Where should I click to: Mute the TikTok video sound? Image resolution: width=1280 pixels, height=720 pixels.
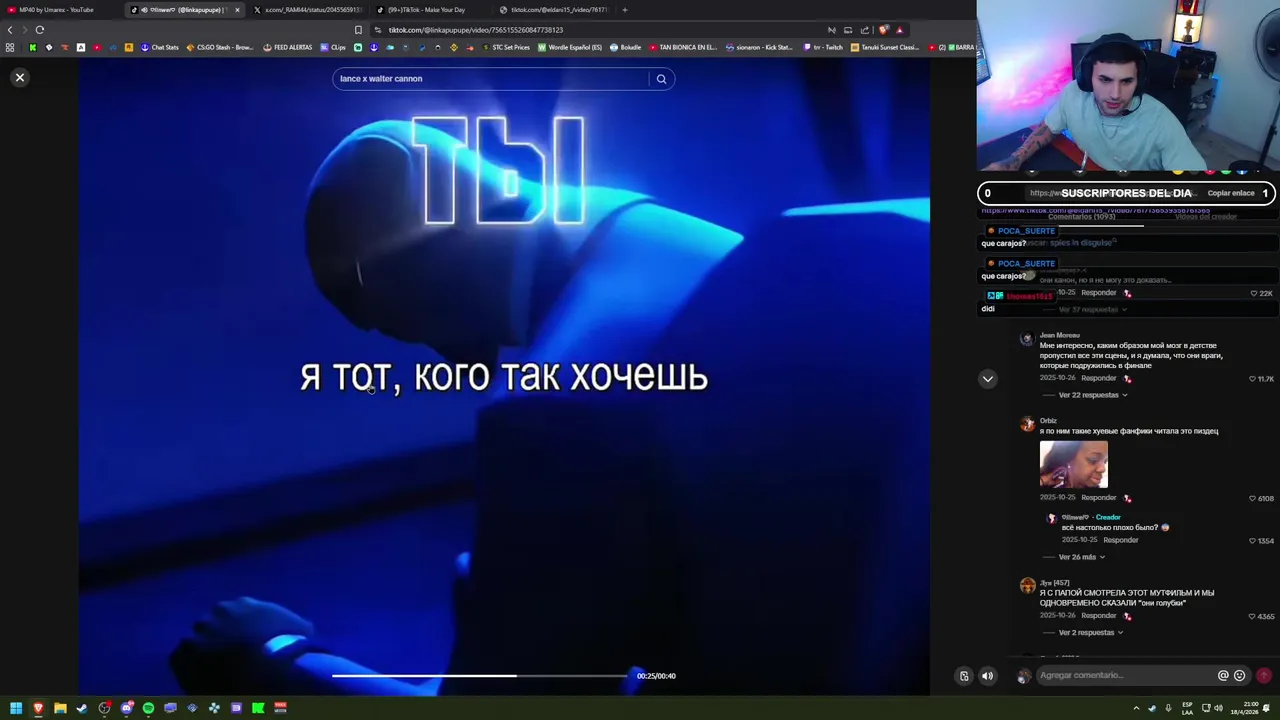987,676
